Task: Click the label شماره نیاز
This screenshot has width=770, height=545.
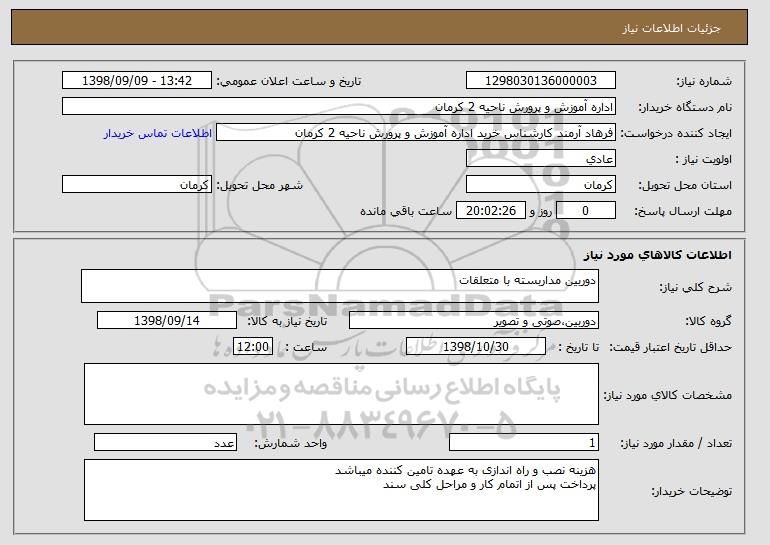Action: (x=704, y=81)
